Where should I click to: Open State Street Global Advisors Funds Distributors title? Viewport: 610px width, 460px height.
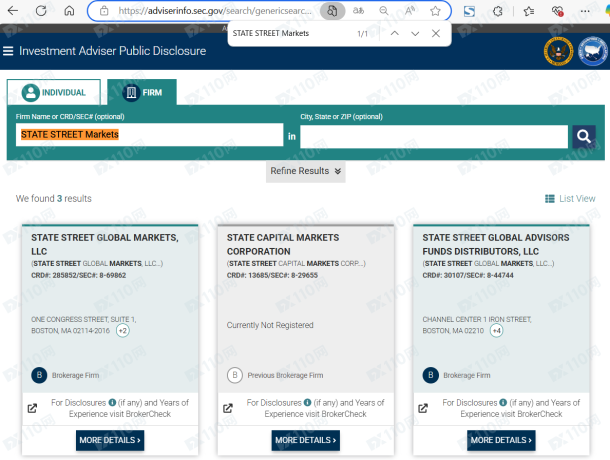(x=496, y=244)
